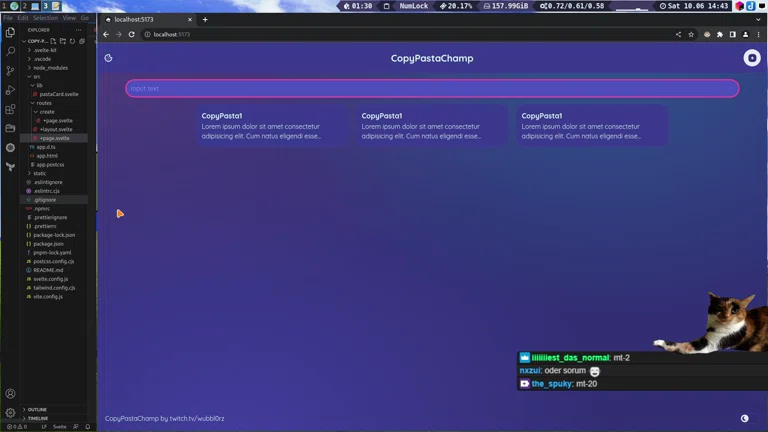
Task: Open the Accounts icon in activity bar
Action: click(10, 394)
